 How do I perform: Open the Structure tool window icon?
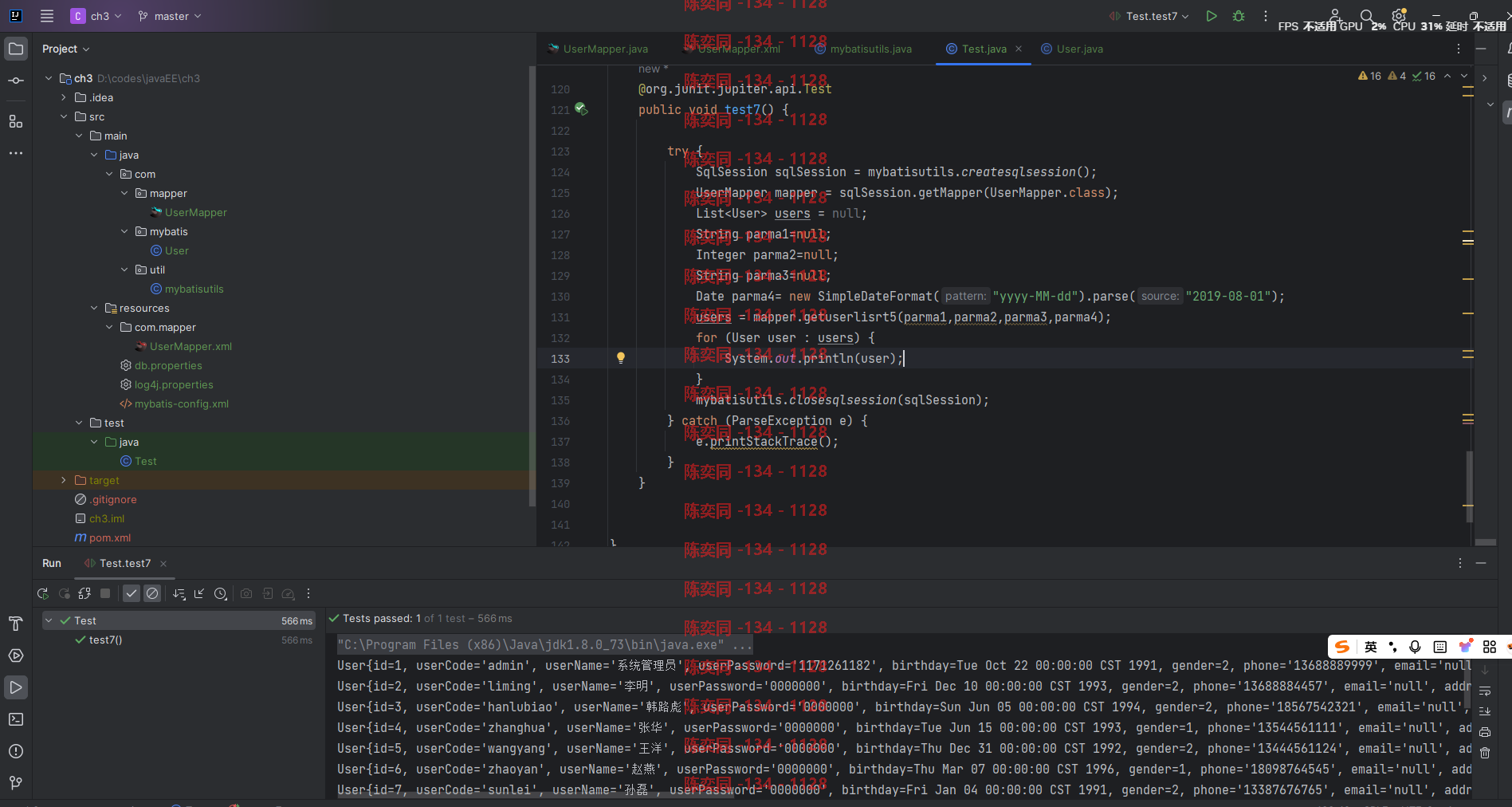coord(16,121)
